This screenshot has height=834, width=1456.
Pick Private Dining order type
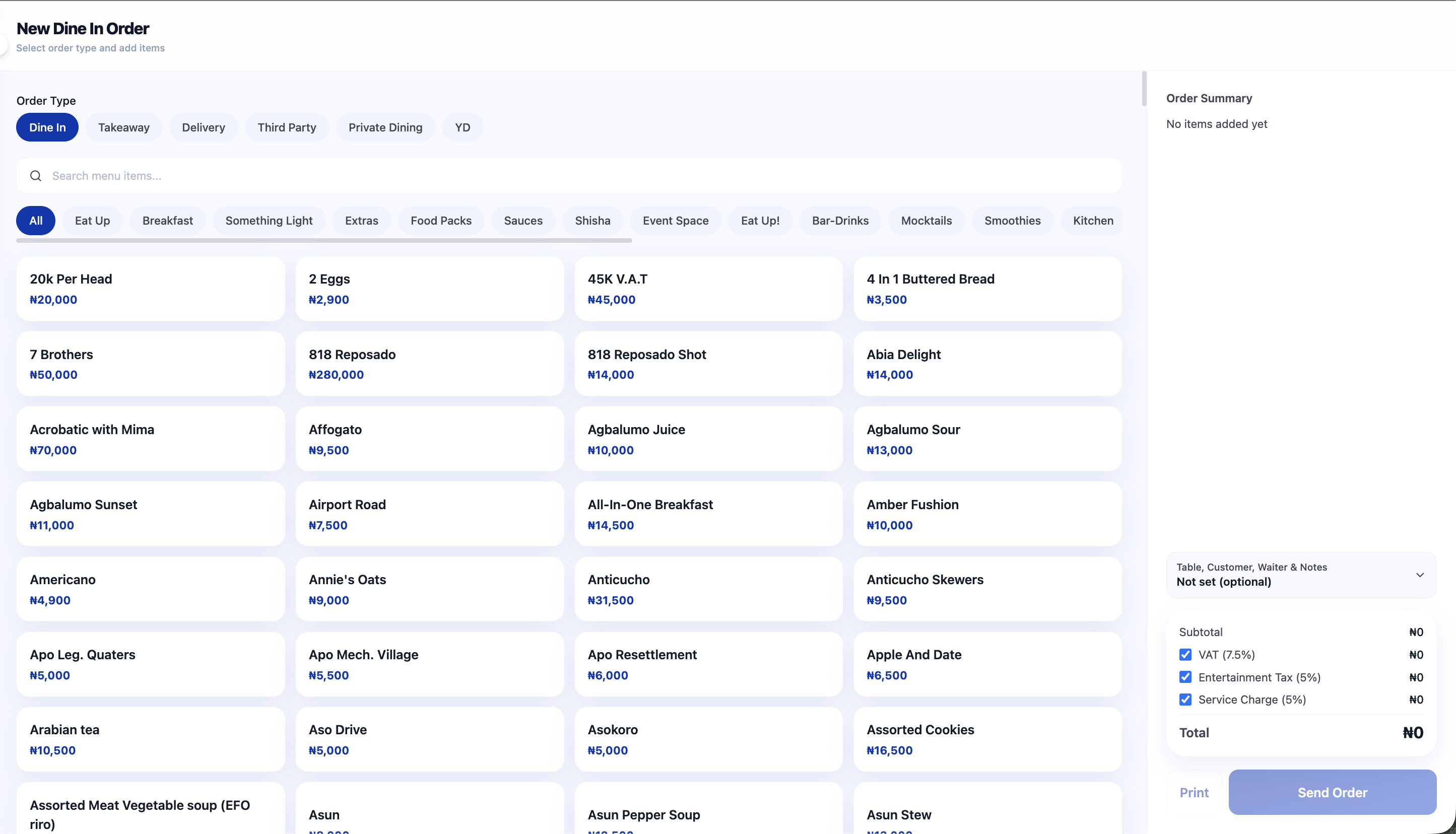[x=385, y=127]
